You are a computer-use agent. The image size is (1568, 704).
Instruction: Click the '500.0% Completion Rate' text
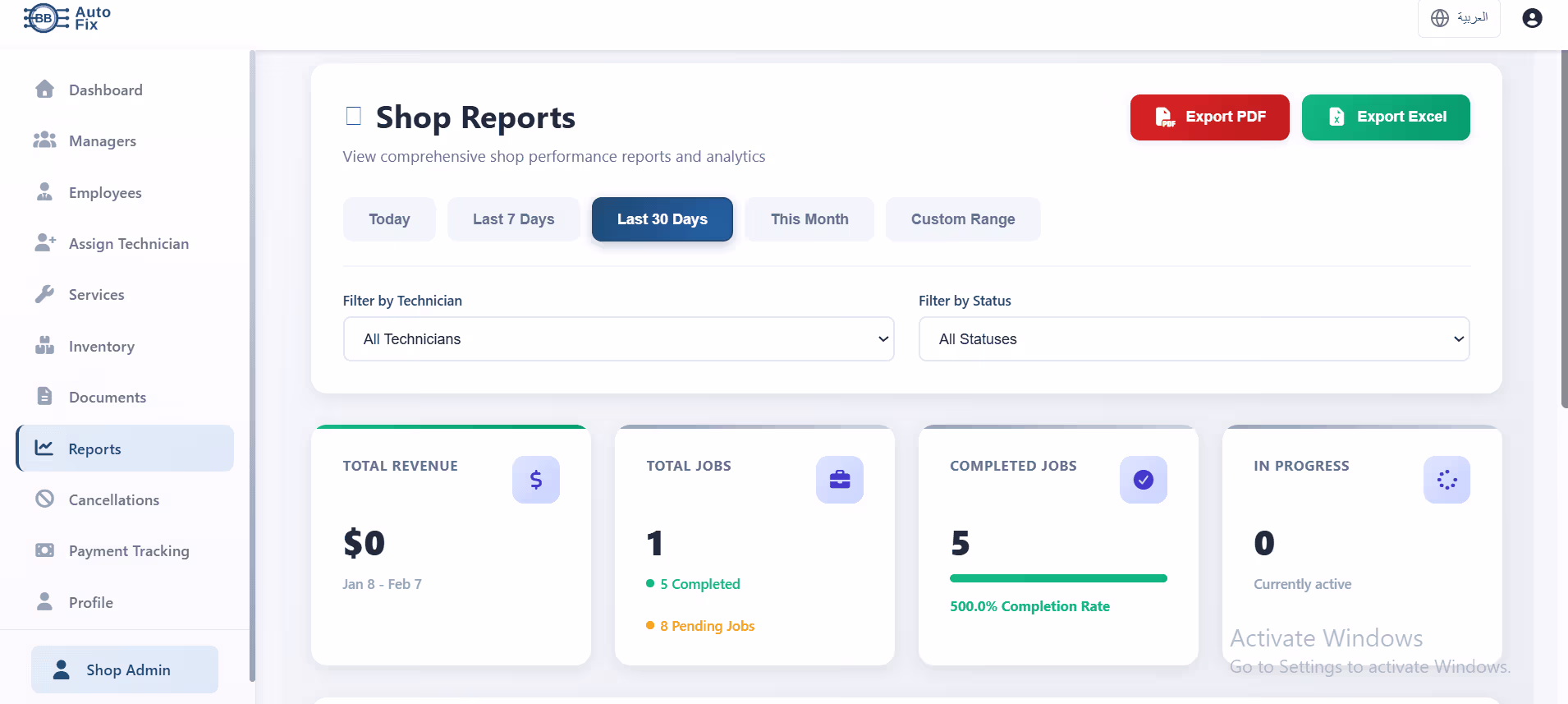coord(1029,606)
